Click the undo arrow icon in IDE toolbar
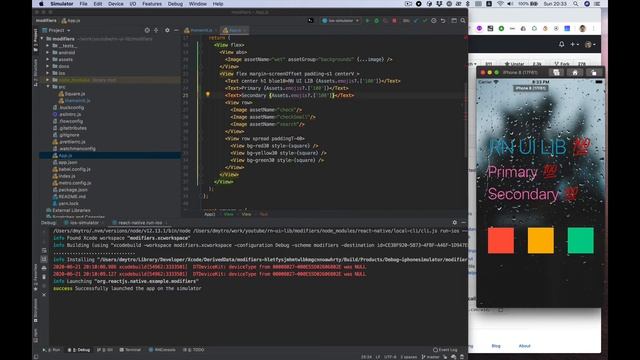The width and height of the screenshot is (640, 360). tap(443, 20)
